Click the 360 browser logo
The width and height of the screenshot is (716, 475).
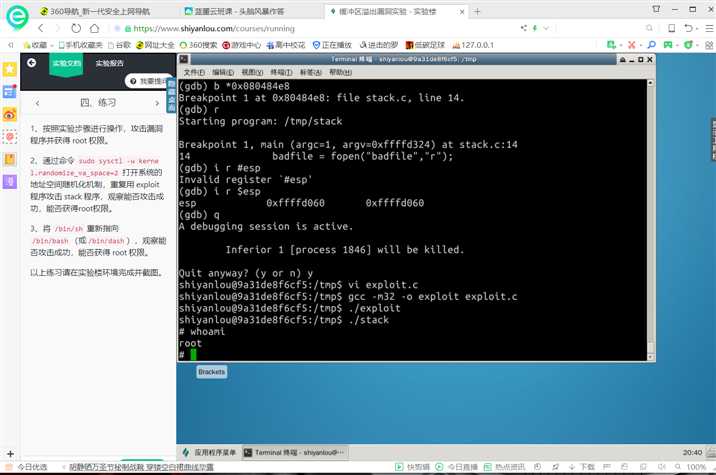[17, 17]
